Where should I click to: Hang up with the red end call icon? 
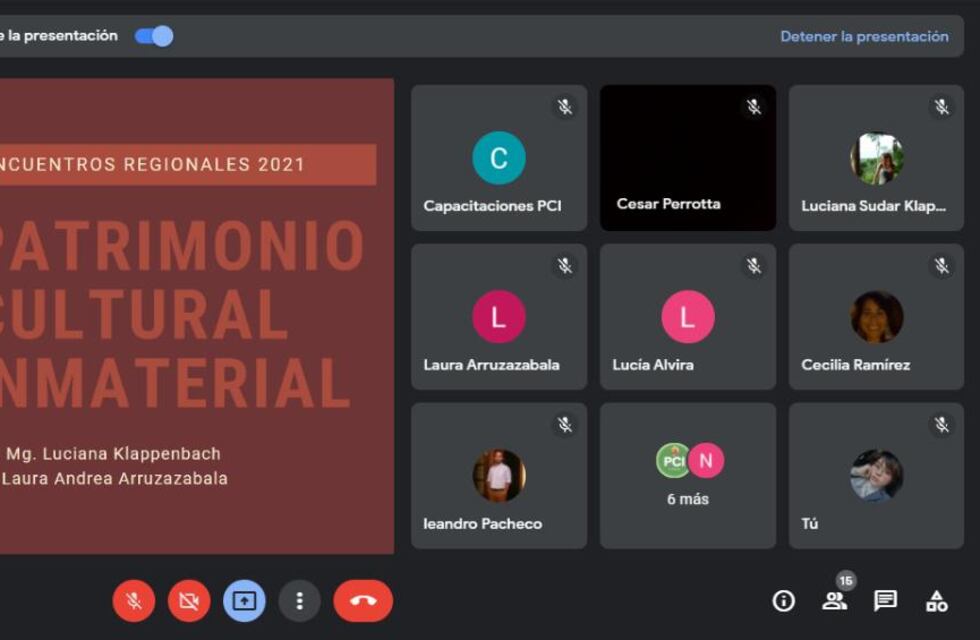point(362,601)
